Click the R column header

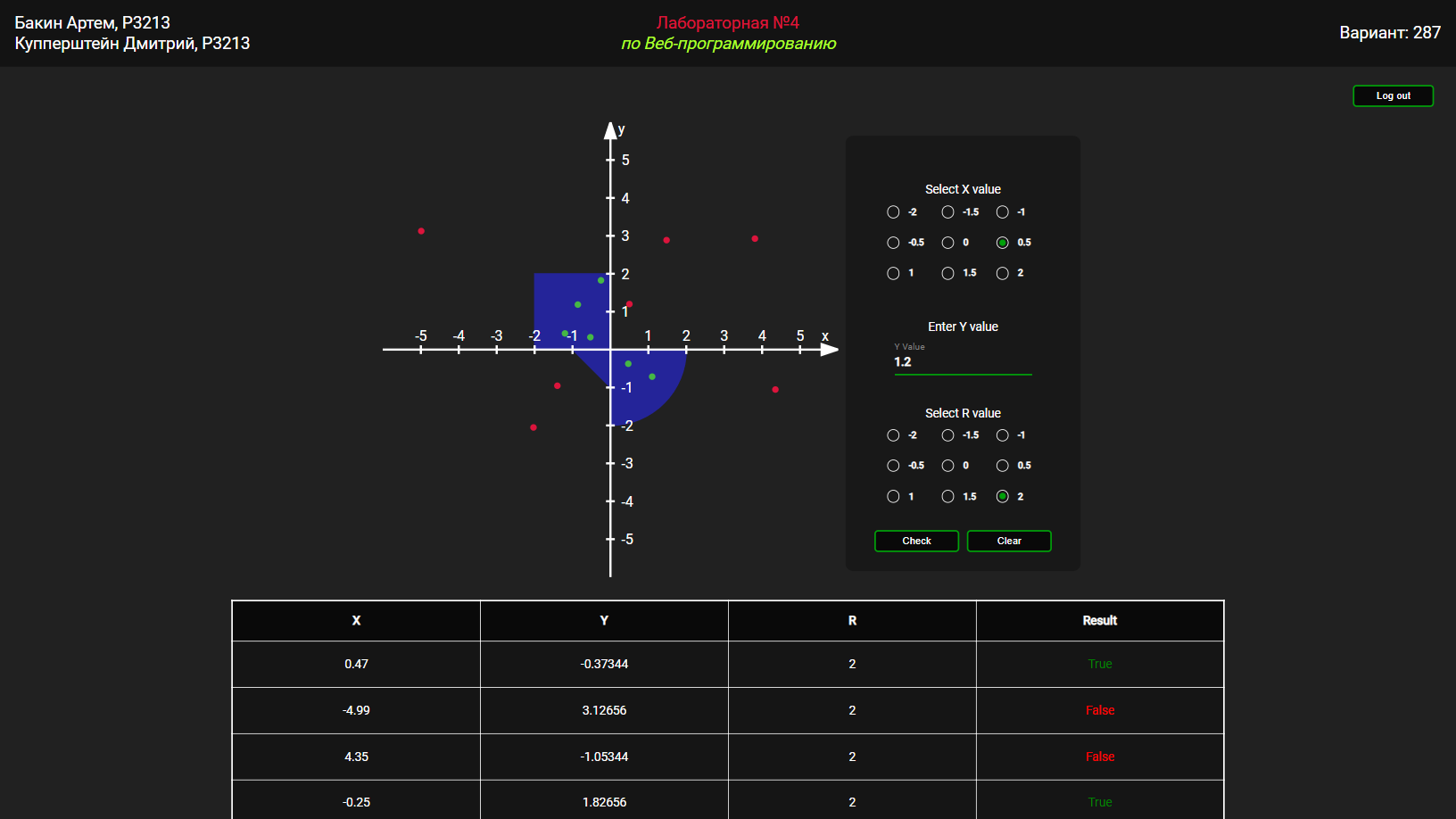coord(852,621)
